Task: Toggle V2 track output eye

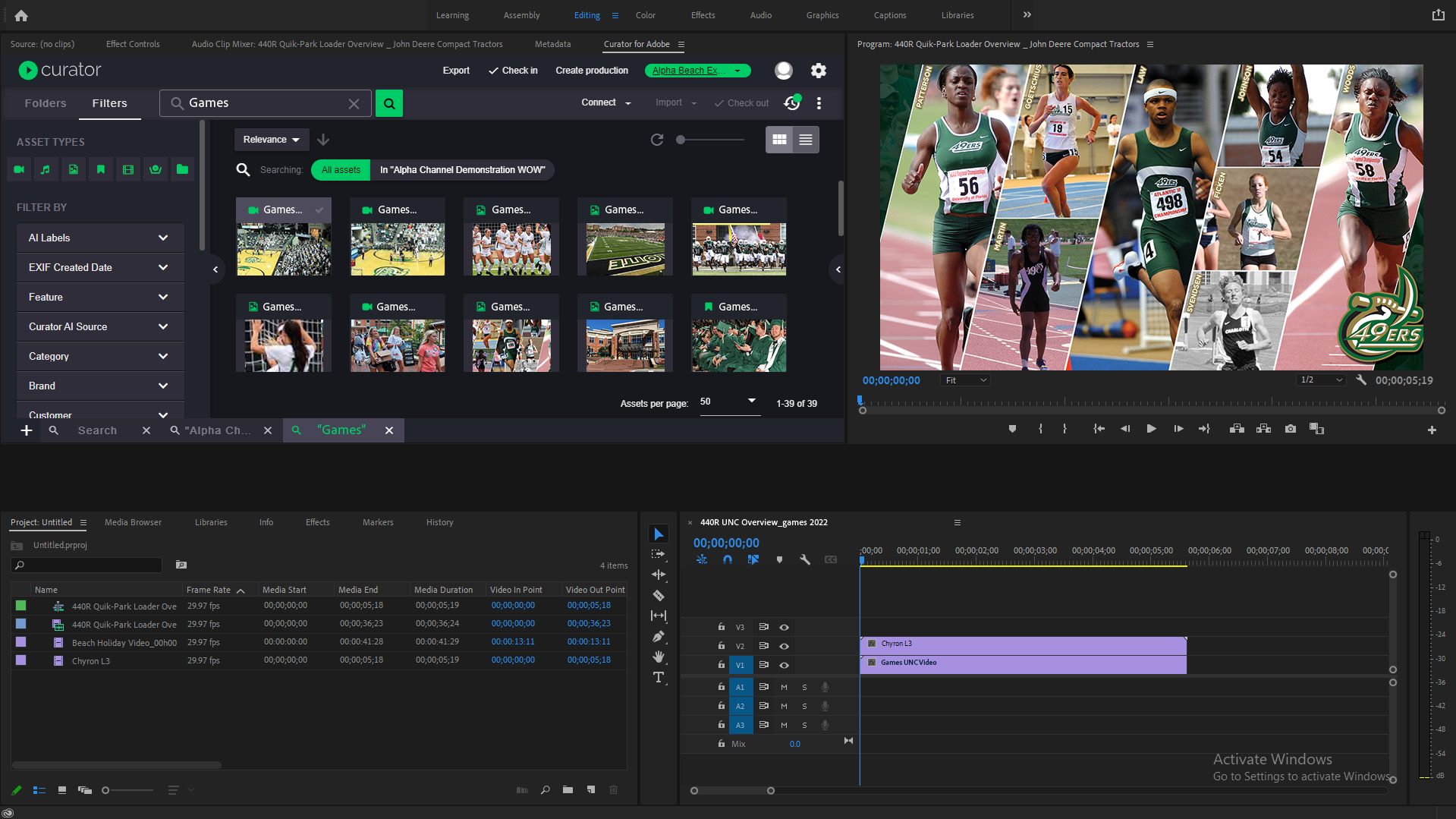Action: coord(785,646)
